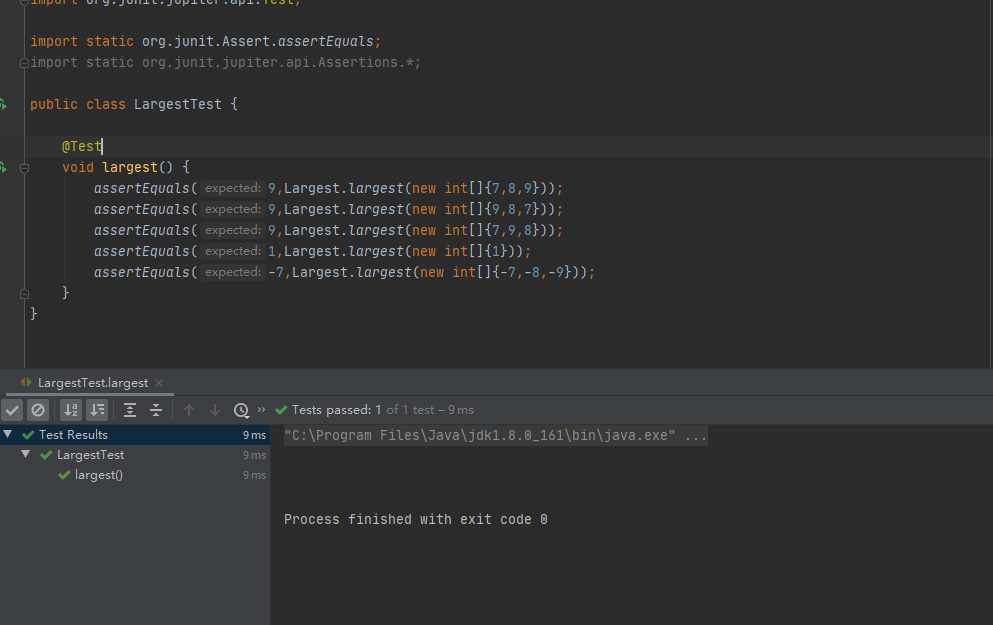Place cursor on @Test annotation
Image resolution: width=993 pixels, height=625 pixels.
coord(82,146)
